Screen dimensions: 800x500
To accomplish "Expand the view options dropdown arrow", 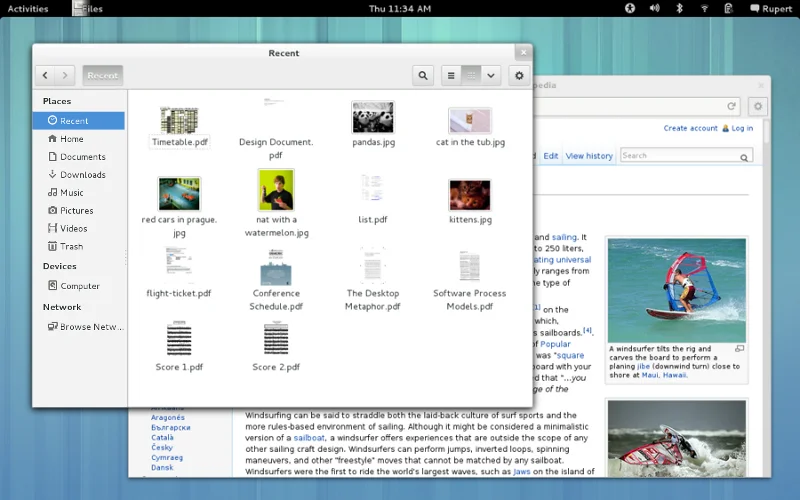I will pos(491,75).
